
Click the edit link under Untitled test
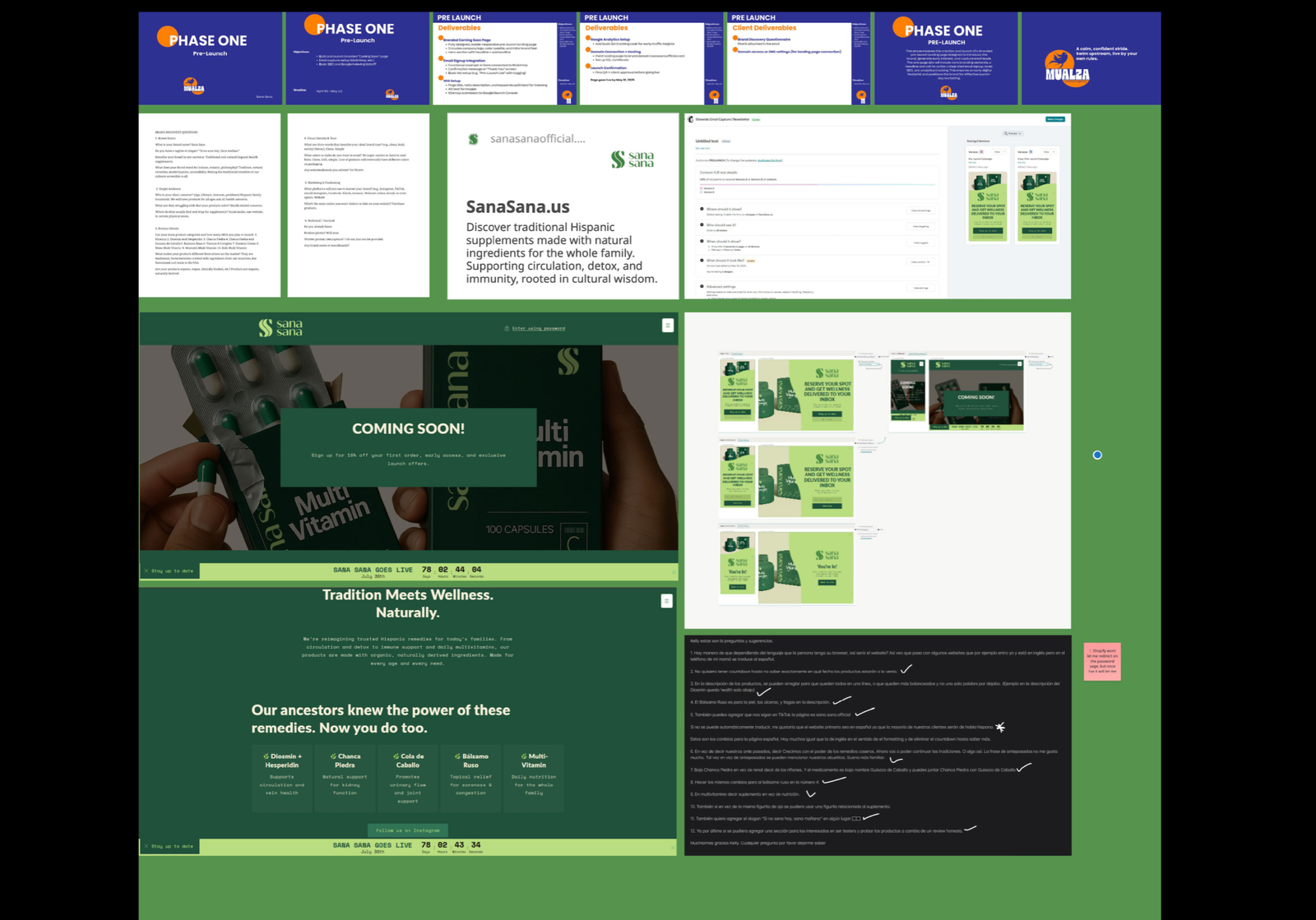click(x=702, y=149)
